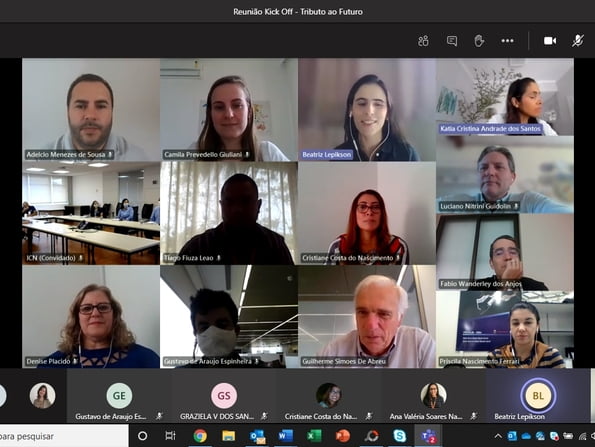Open the meeting chat icon

(x=452, y=41)
